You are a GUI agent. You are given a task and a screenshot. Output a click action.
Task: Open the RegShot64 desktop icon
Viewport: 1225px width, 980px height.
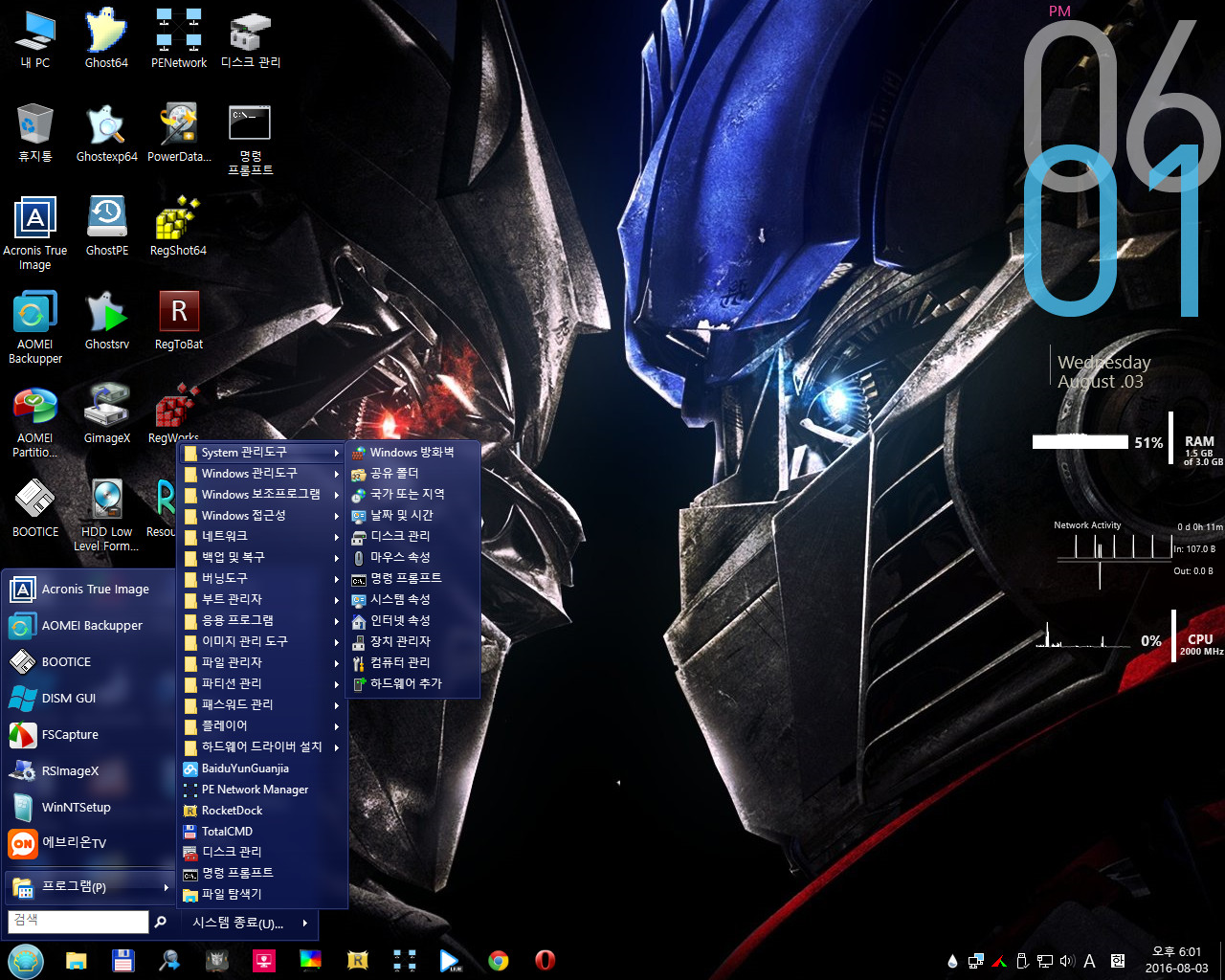pyautogui.click(x=178, y=226)
